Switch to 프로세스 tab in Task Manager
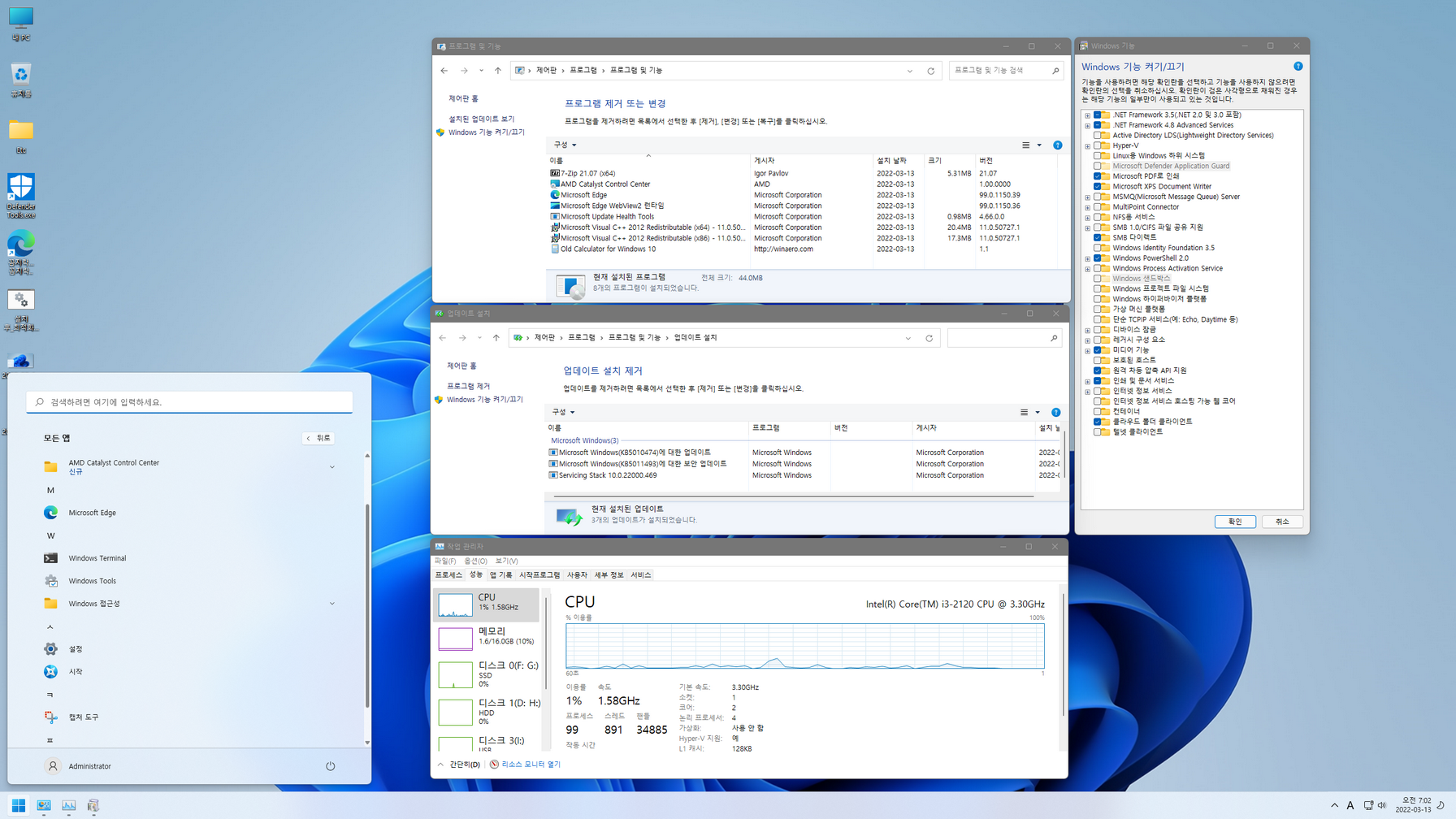Image resolution: width=1456 pixels, height=819 pixels. pos(448,575)
